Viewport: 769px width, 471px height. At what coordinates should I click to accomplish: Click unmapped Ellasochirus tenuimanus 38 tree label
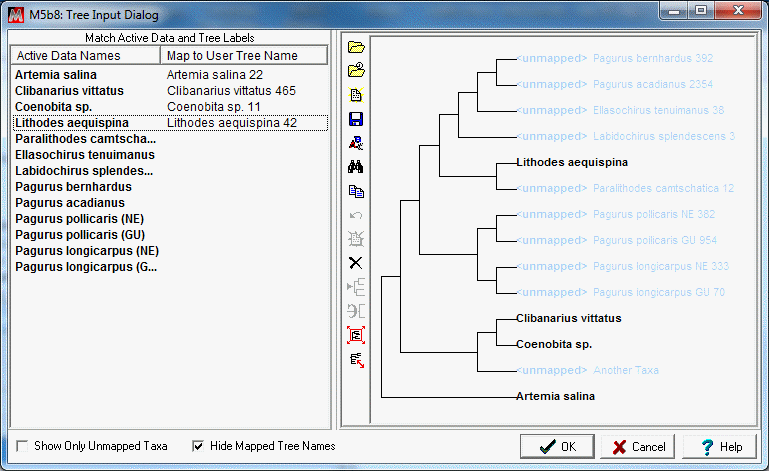pos(620,110)
